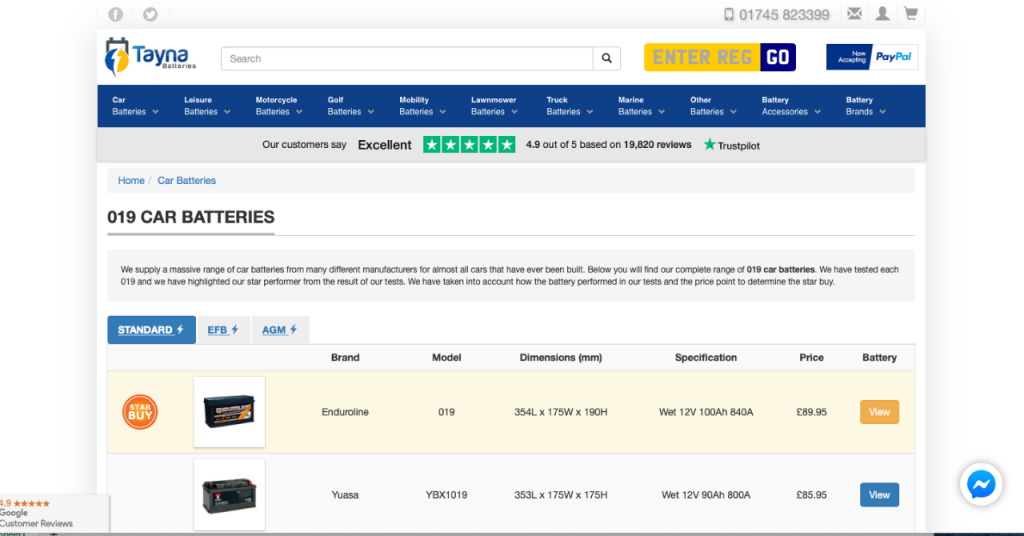Switch to the AGM tab
This screenshot has width=1024, height=536.
click(280, 330)
